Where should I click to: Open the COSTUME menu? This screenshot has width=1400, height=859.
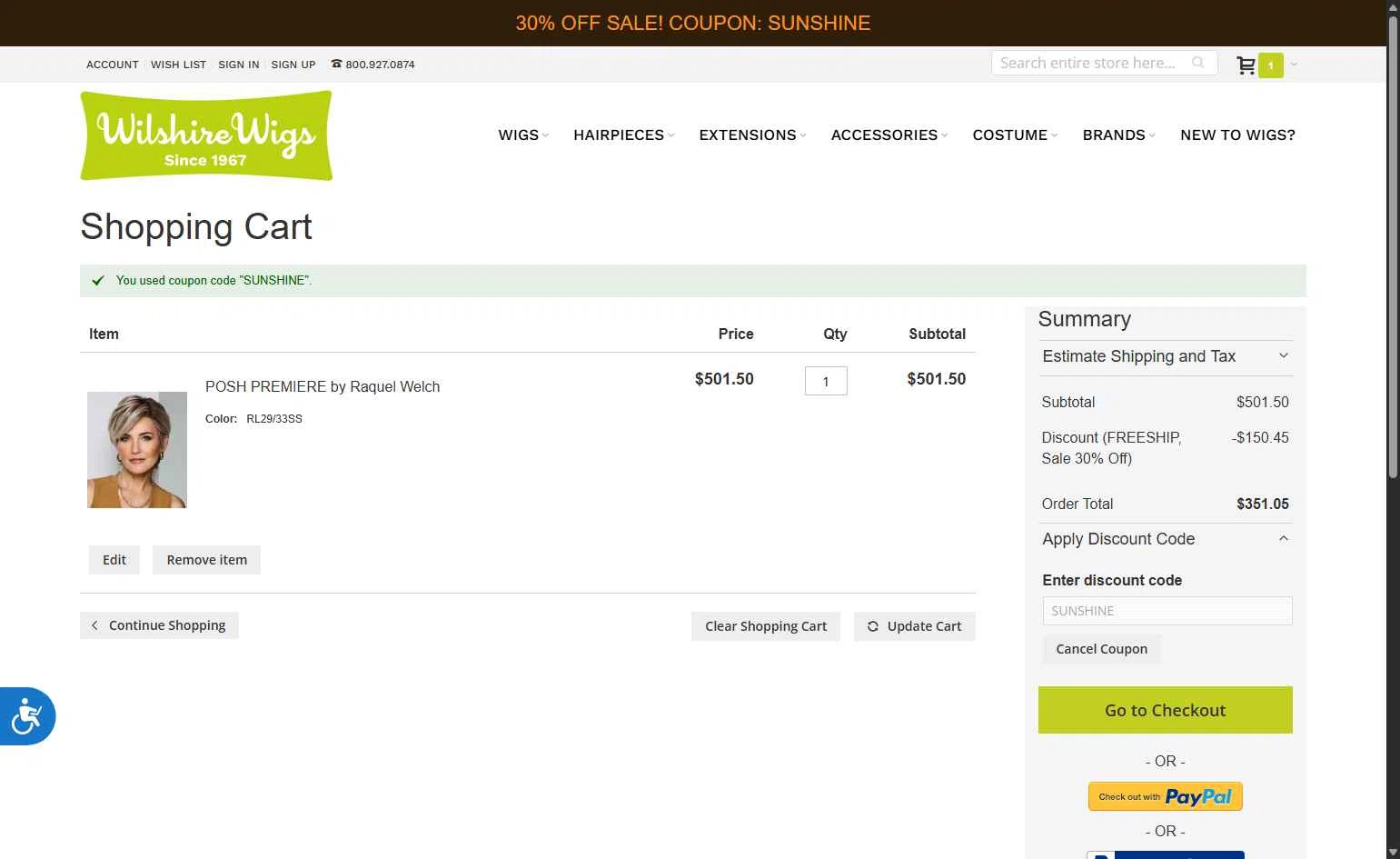coord(1015,135)
